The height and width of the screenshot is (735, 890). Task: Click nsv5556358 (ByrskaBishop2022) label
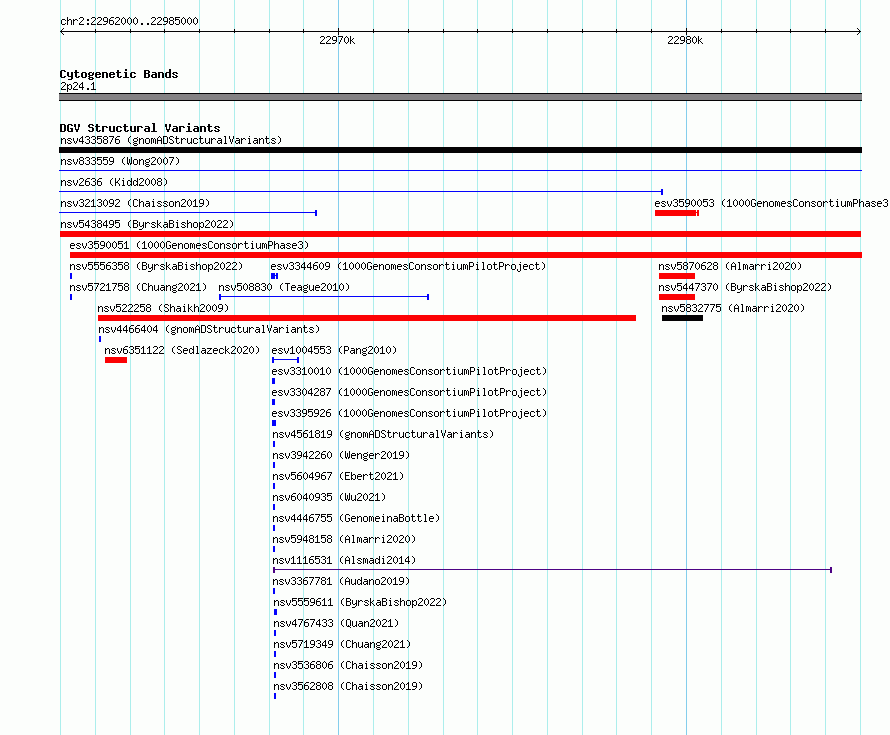tap(156, 266)
